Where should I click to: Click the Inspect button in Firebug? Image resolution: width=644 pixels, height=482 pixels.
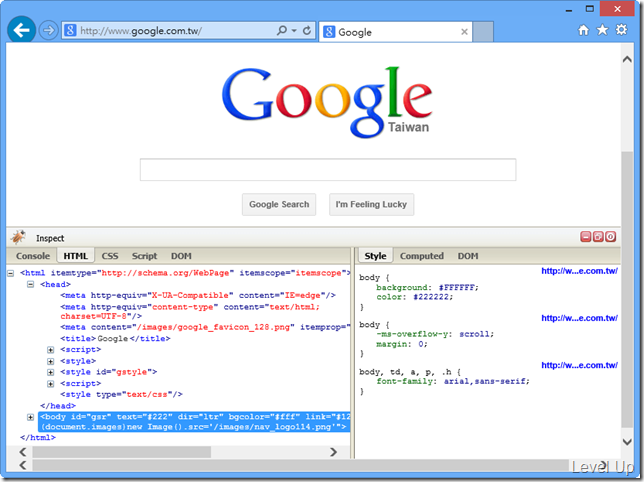point(50,238)
